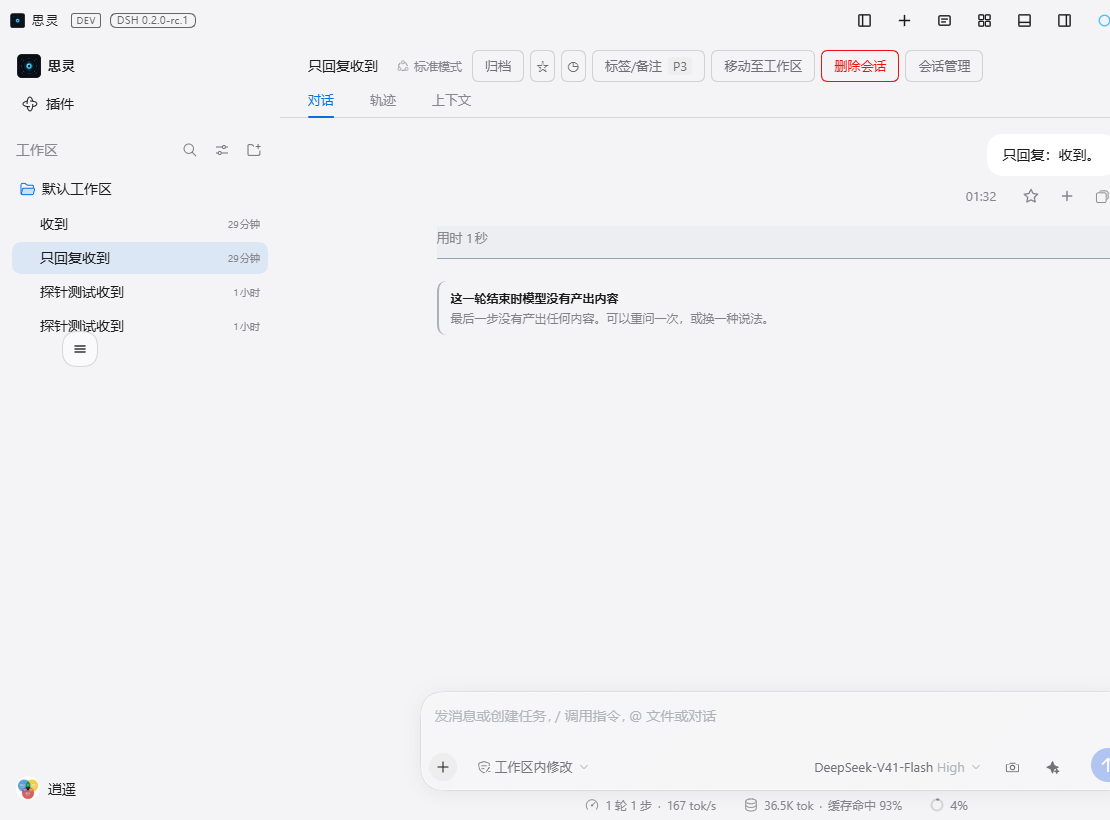Open first 探针测试收到 conversation
This screenshot has width=1110, height=820.
point(140,292)
